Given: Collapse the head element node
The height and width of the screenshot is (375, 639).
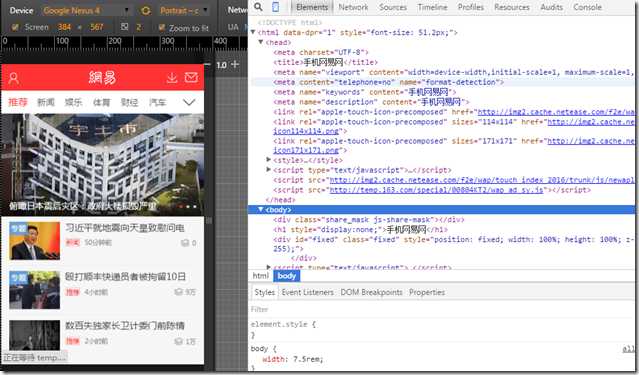Looking at the screenshot, I should (x=261, y=42).
